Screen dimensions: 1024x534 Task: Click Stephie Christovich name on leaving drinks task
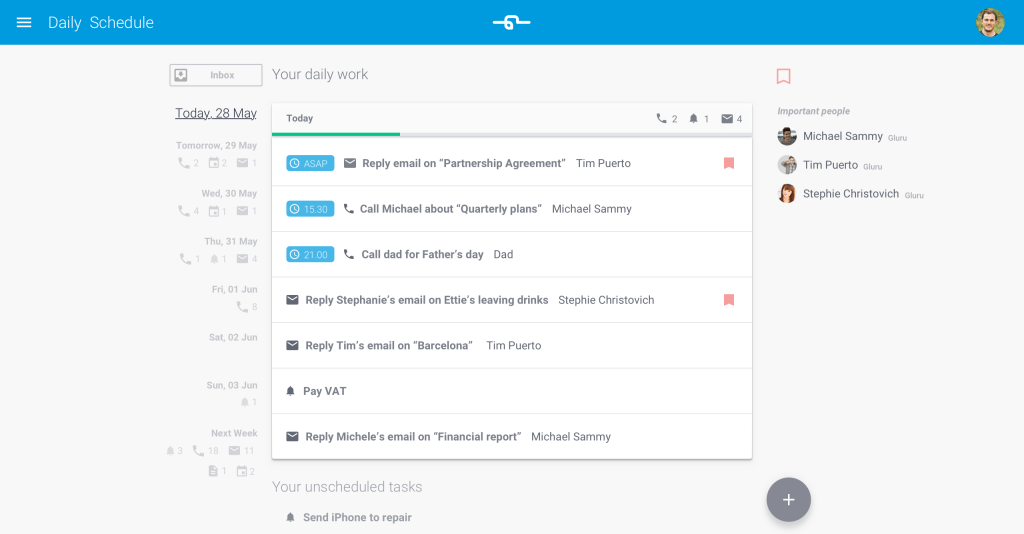click(606, 300)
